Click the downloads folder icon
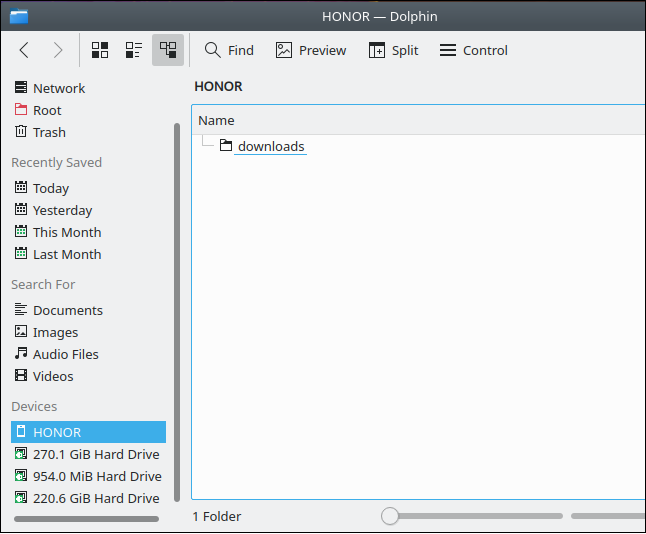 [x=226, y=145]
